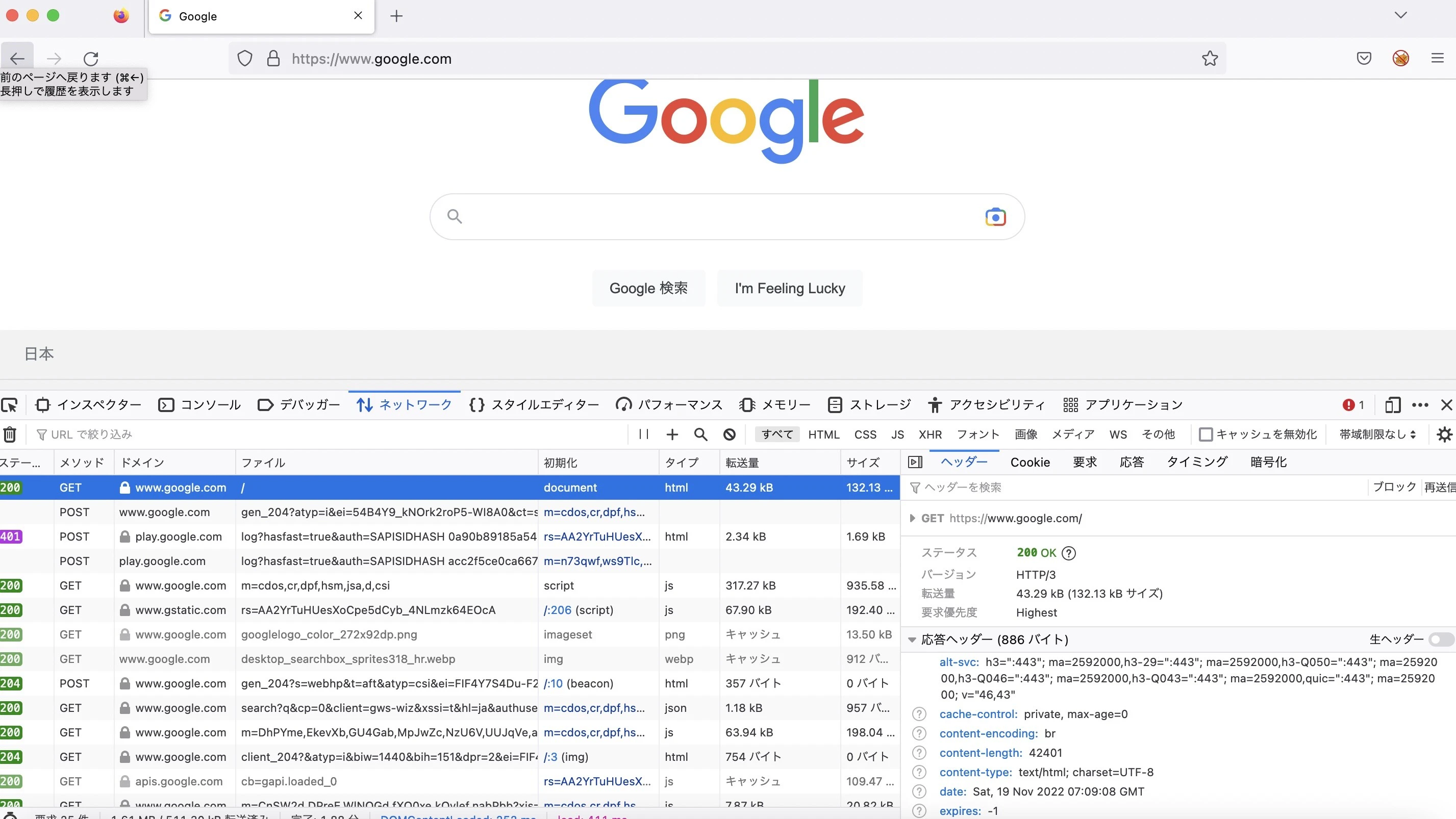This screenshot has width=1456, height=819.
Task: Click the /:206 initiator link
Action: (x=557, y=610)
